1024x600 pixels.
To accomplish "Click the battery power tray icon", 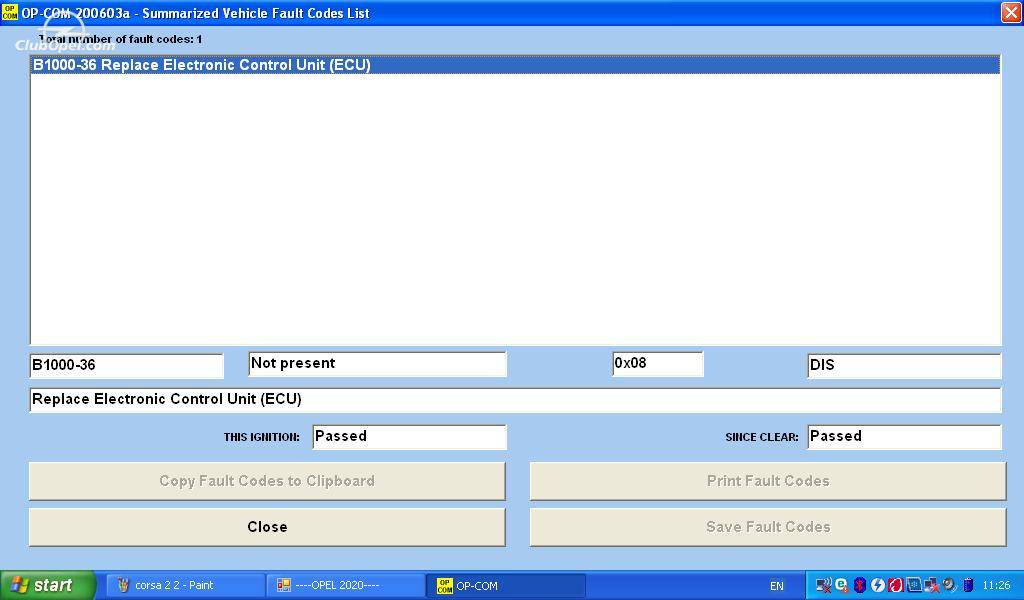I will (968, 585).
